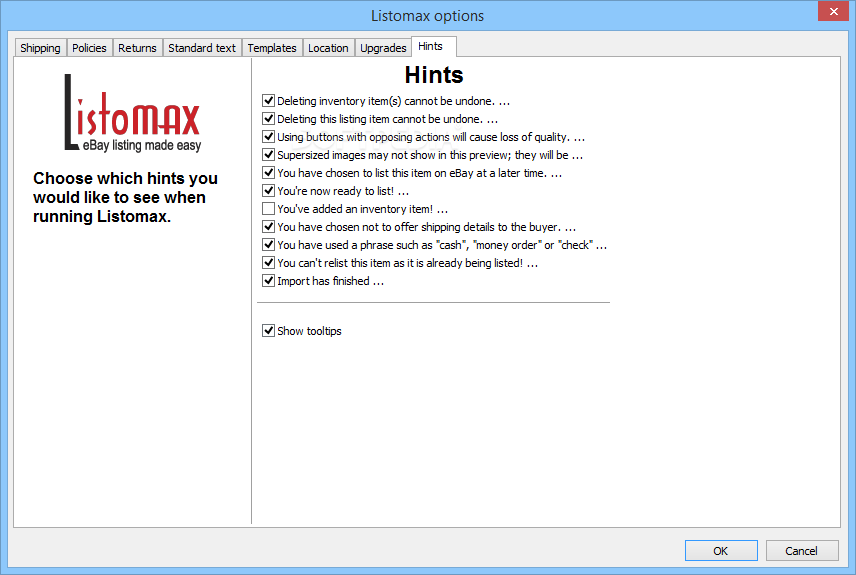Click 'Choose which hints you would like to see' text
Image resolution: width=856 pixels, height=575 pixels.
[x=126, y=197]
